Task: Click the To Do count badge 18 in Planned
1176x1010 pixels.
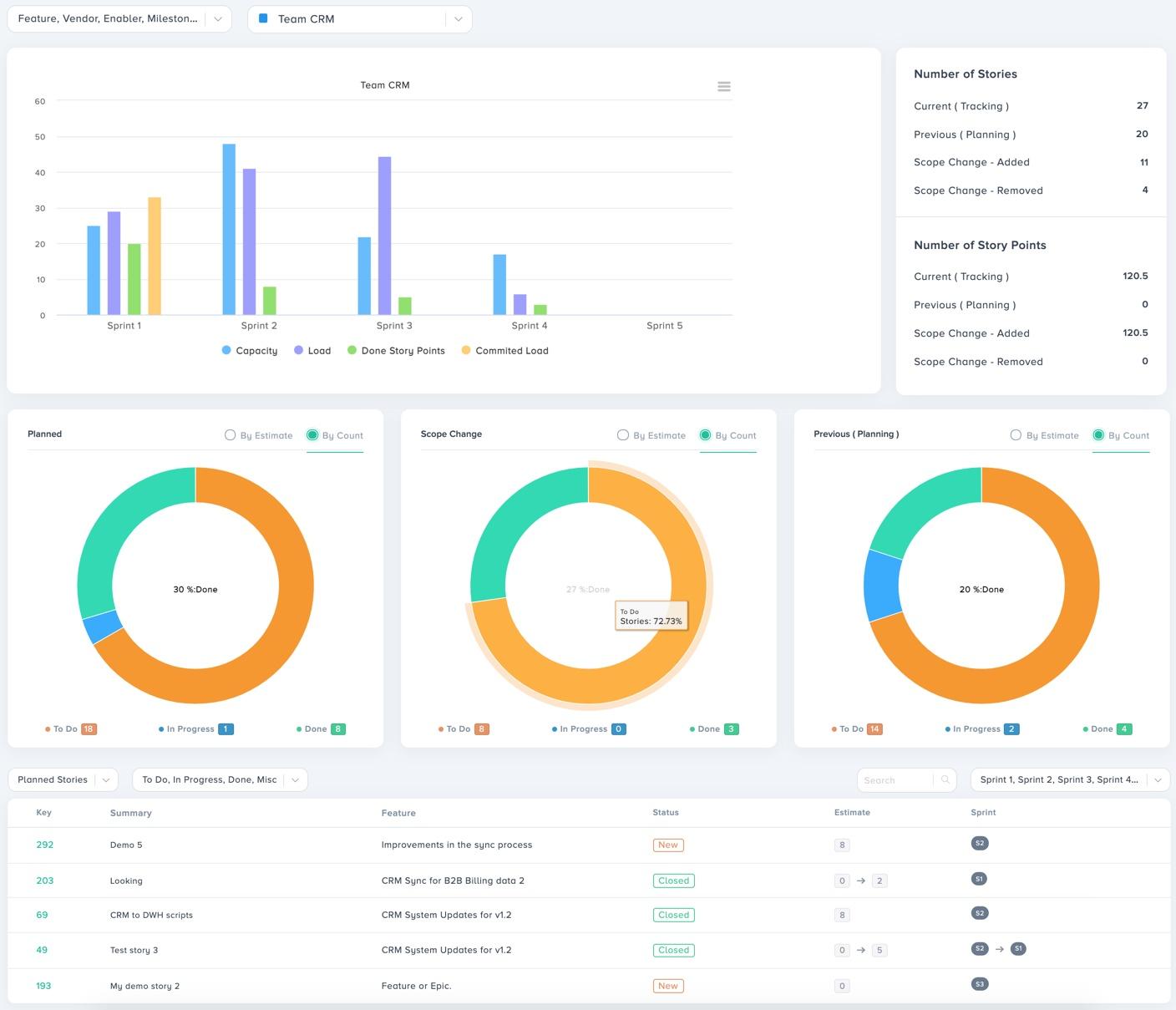Action: [x=89, y=729]
